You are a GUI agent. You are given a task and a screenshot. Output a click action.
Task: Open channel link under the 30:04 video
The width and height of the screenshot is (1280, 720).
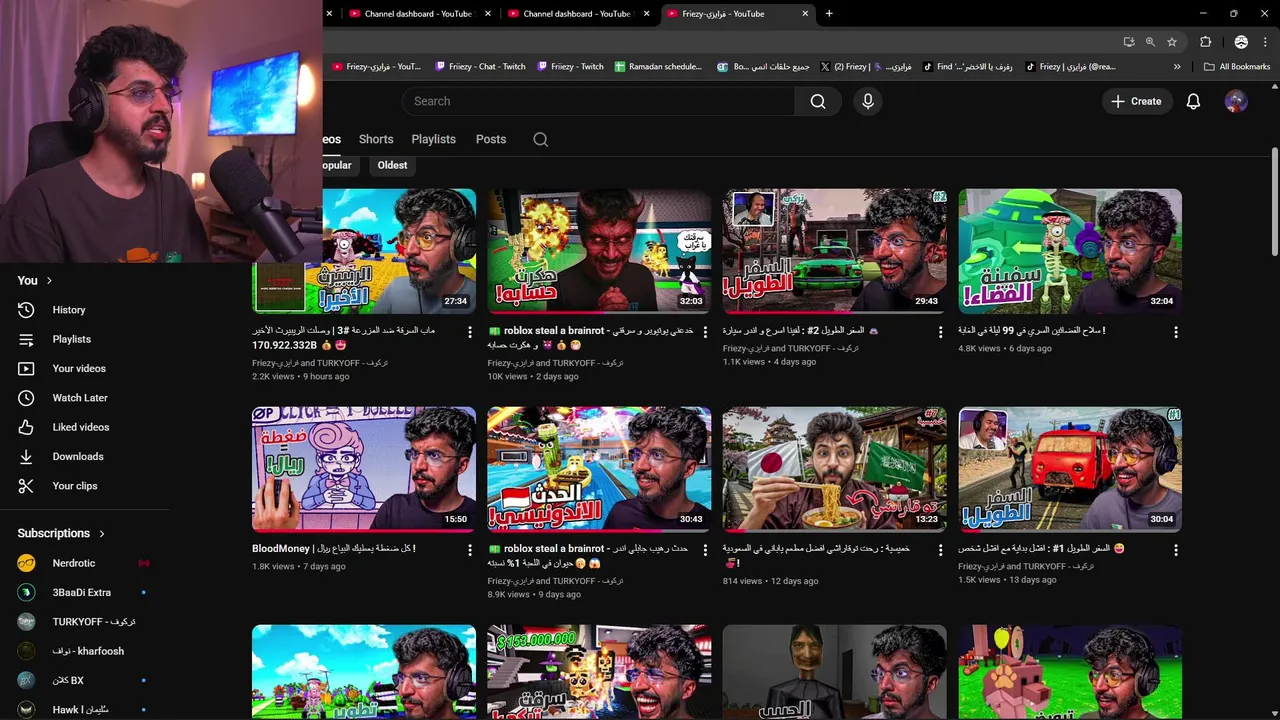tap(1026, 566)
